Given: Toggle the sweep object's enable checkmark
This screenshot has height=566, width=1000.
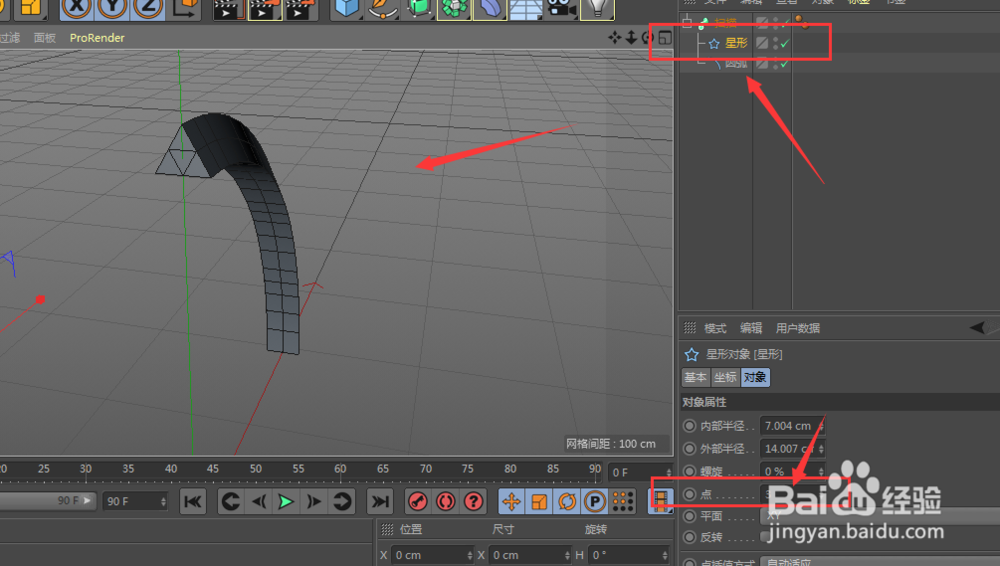Looking at the screenshot, I should coord(785,24).
